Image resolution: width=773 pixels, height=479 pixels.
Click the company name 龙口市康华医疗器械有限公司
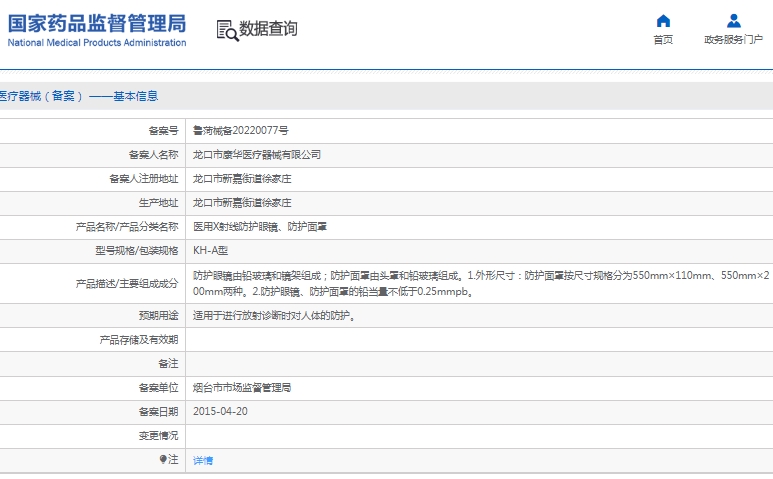point(257,155)
